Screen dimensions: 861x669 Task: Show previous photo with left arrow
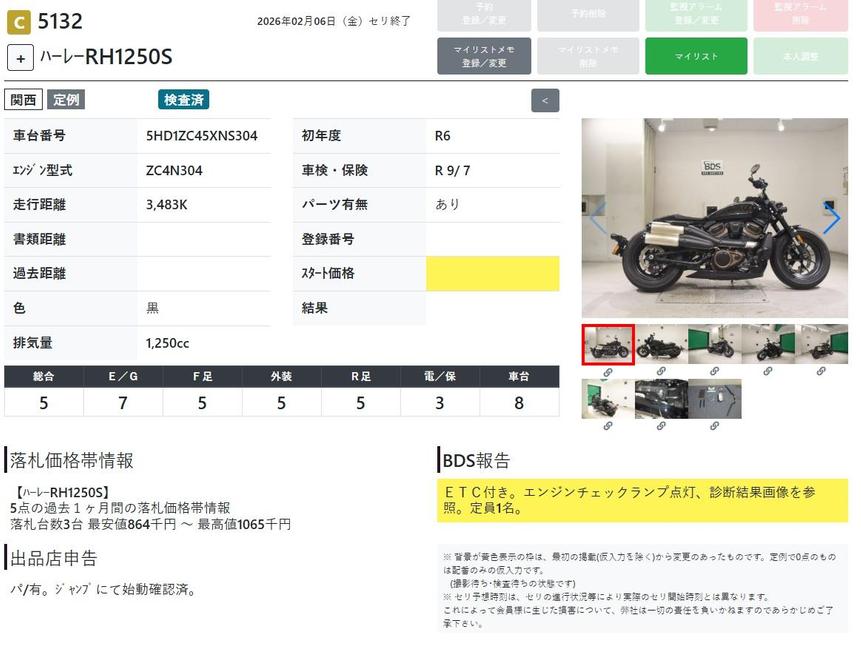pos(598,218)
